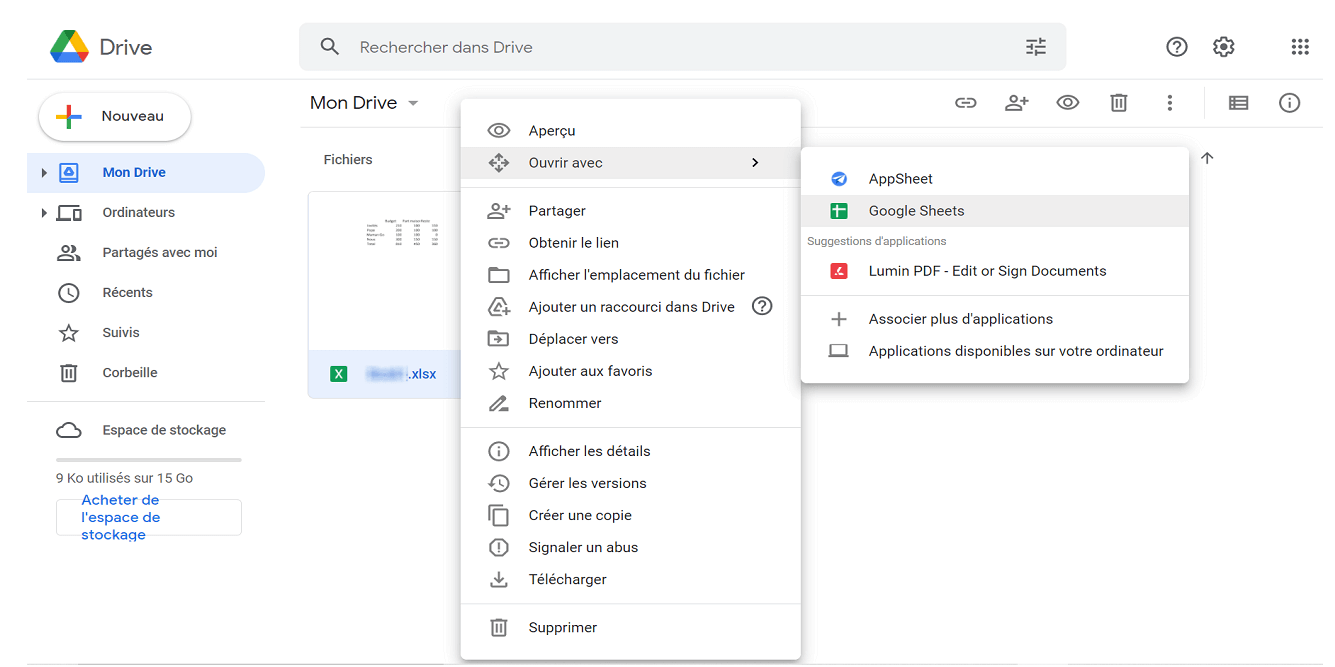This screenshot has height=667, width=1335.
Task: Click the Excel icon of the xlsx file
Action: (339, 375)
